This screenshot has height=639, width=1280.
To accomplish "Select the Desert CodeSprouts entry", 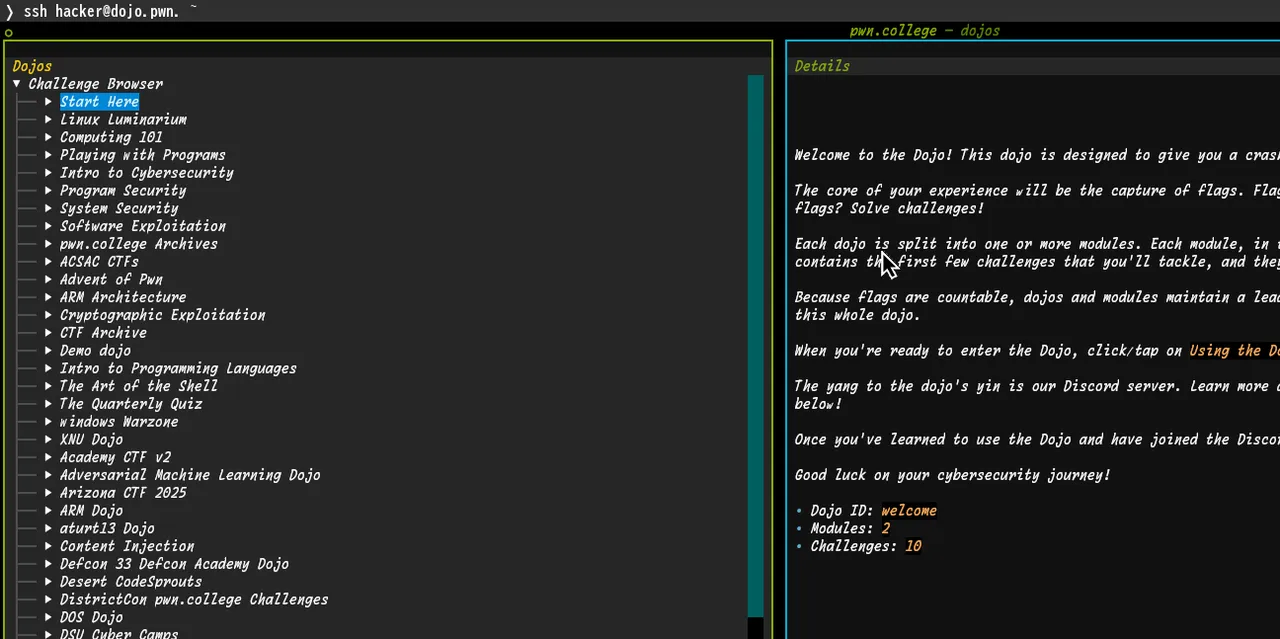I will coord(131,582).
